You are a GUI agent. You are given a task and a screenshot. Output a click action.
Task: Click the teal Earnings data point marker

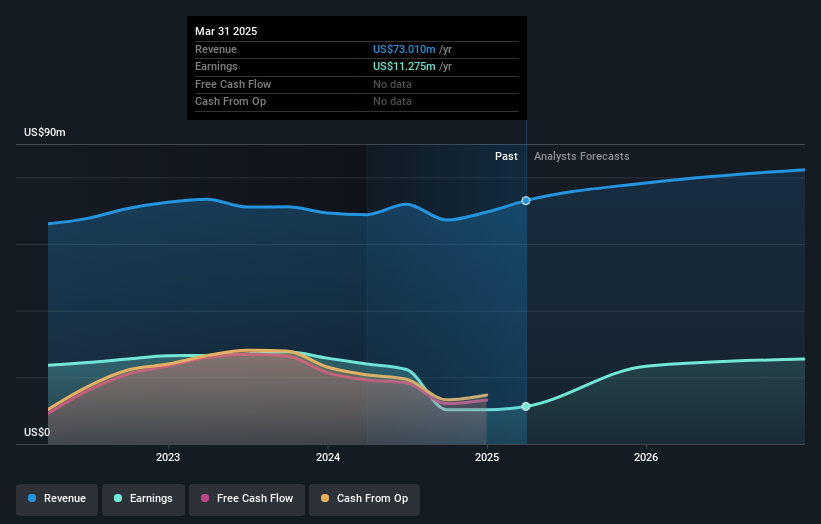526,406
